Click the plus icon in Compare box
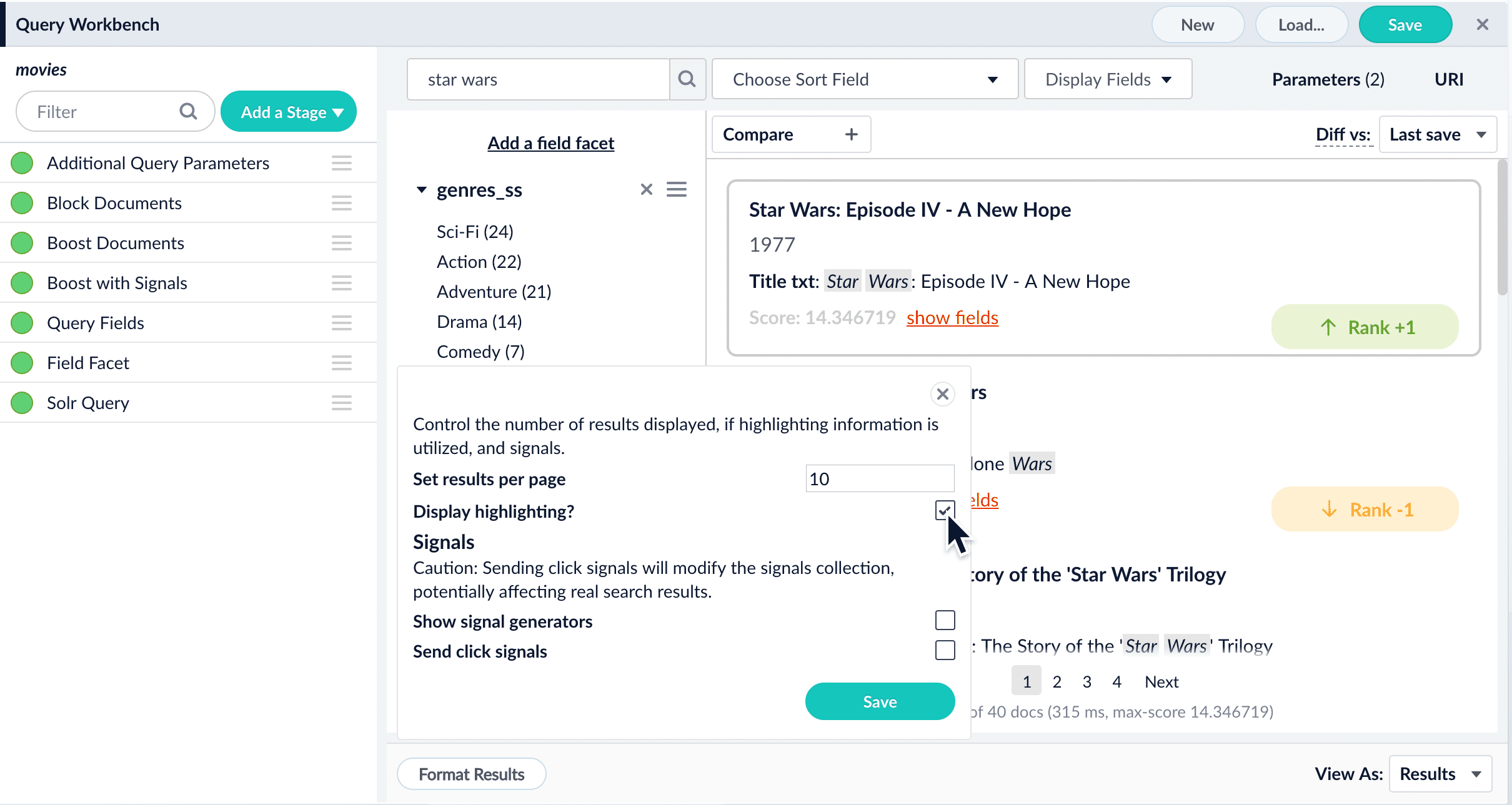Viewport: 1512px width, 805px height. tap(851, 134)
